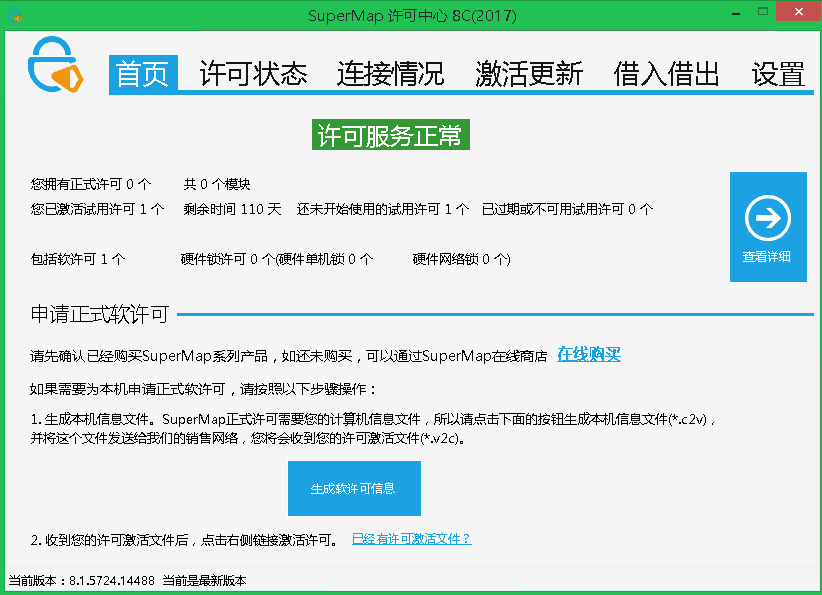Click the text 已过期或不可用试用许可 0 个

(567, 209)
